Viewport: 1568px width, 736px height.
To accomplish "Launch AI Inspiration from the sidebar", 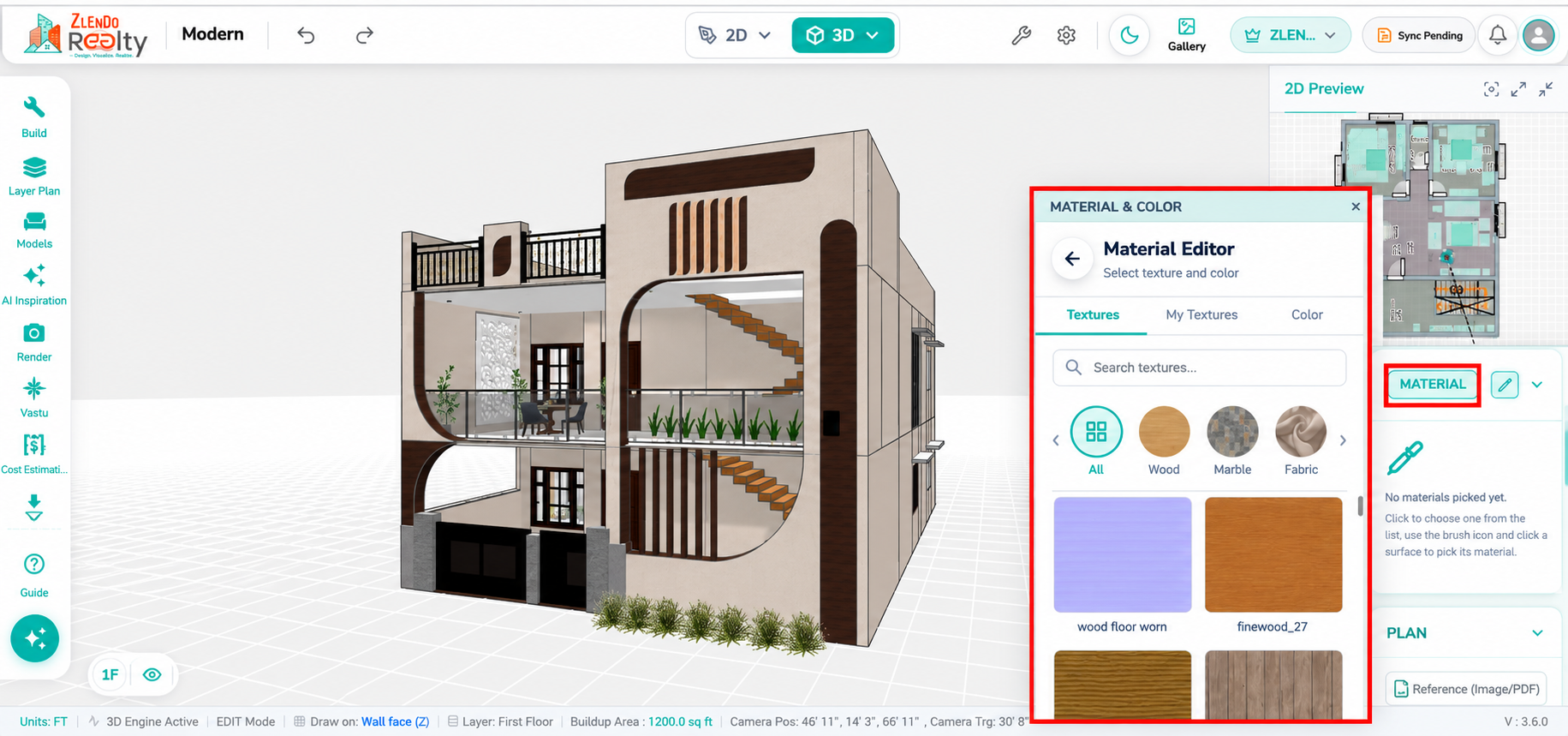I will coord(34,285).
